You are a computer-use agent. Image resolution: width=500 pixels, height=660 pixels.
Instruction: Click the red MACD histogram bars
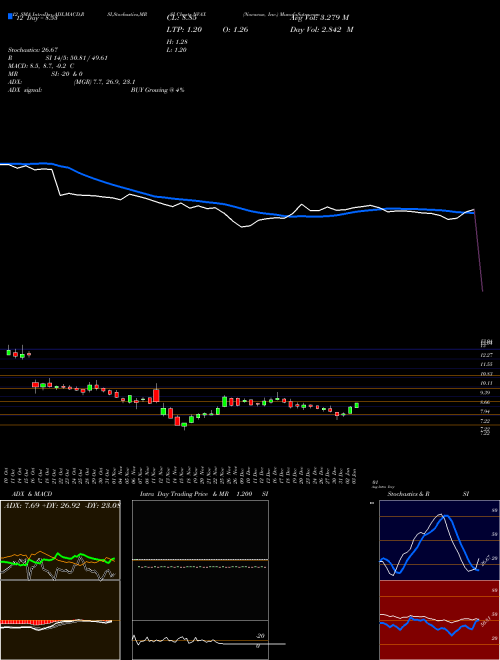25,622
